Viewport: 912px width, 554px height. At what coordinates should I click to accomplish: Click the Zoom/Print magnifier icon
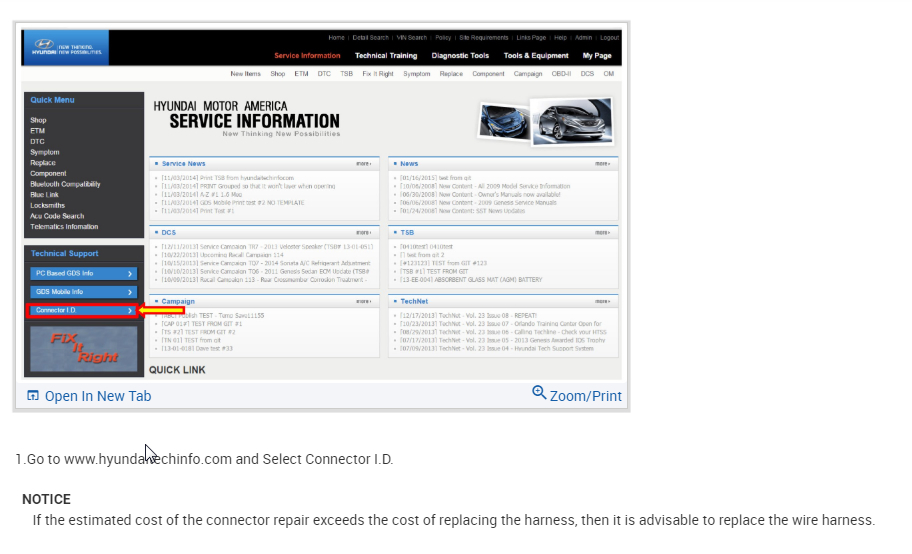(539, 393)
